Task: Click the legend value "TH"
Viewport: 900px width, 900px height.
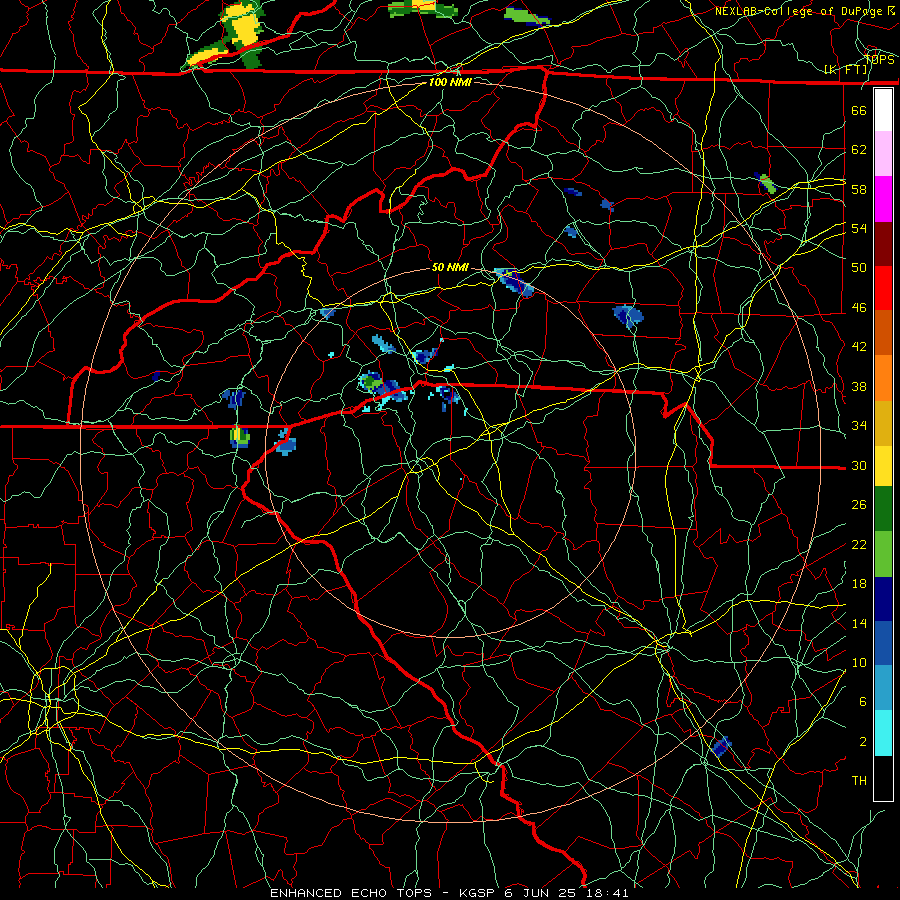Action: 859,781
